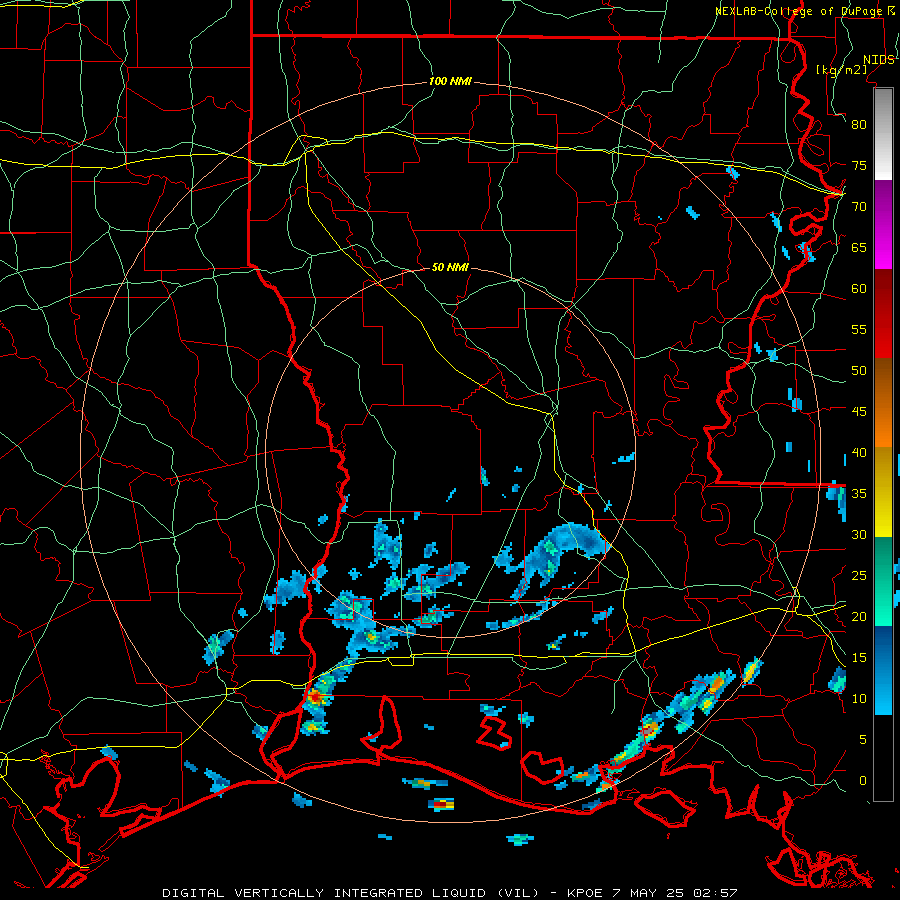The height and width of the screenshot is (900, 900).
Task: Click the 40 value on color scale
Action: tap(859, 452)
